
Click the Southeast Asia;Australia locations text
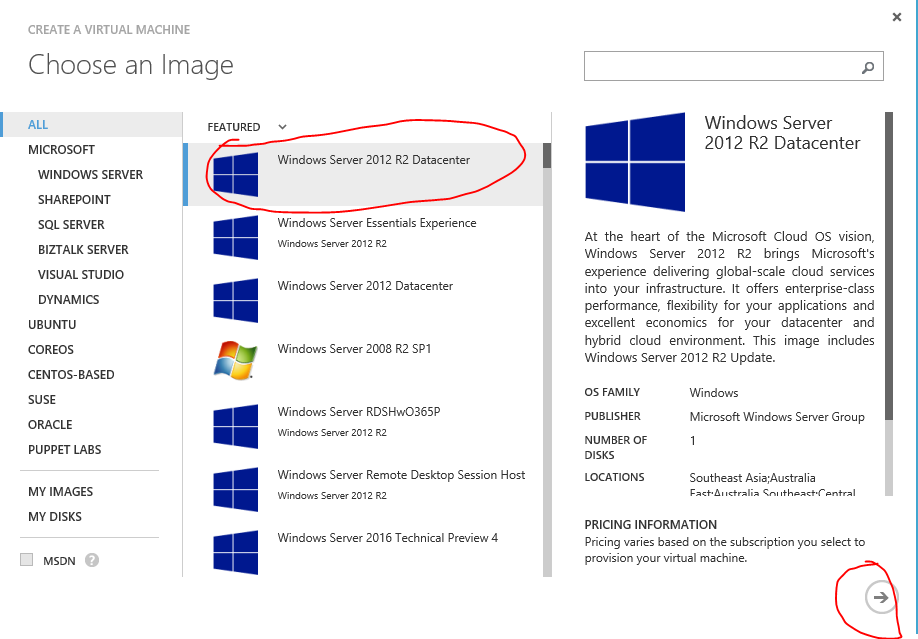coord(752,478)
